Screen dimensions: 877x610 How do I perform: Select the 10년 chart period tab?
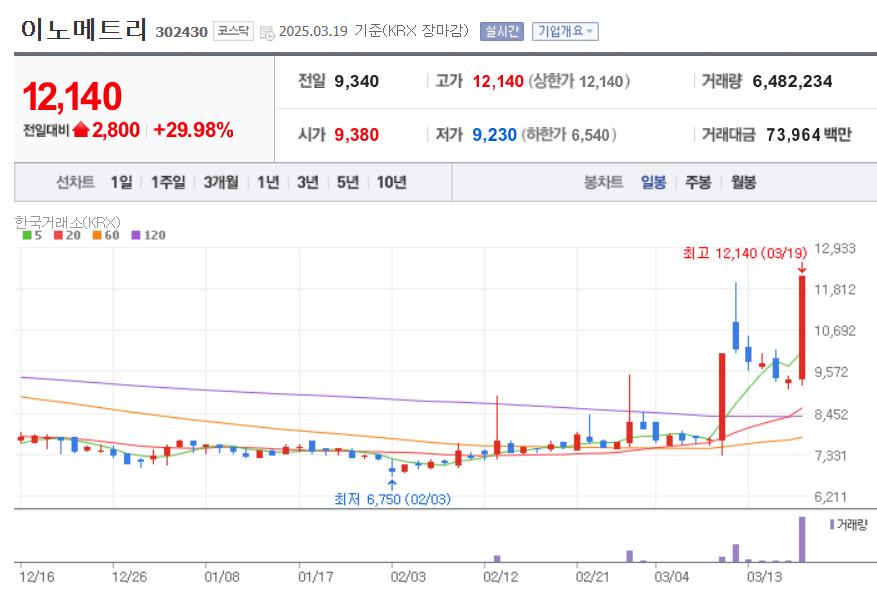point(392,182)
